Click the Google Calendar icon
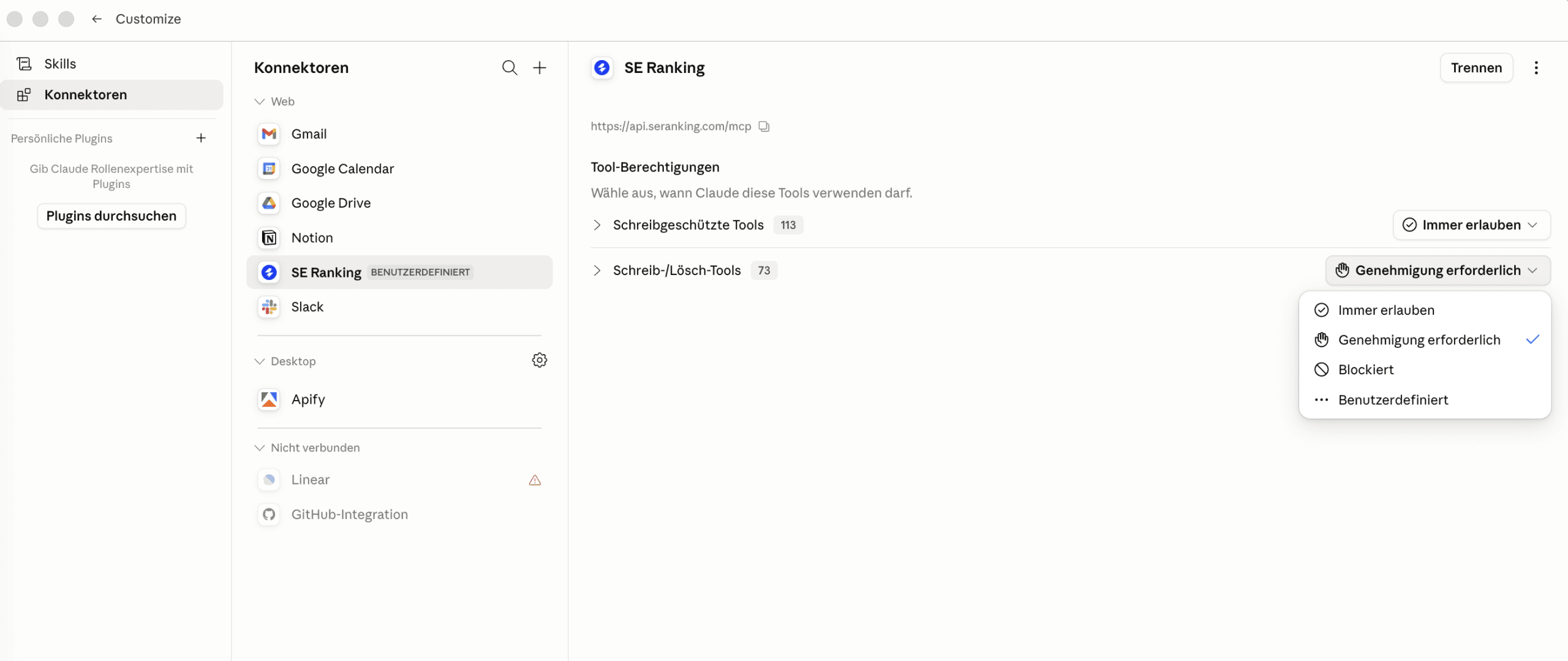 [x=269, y=168]
